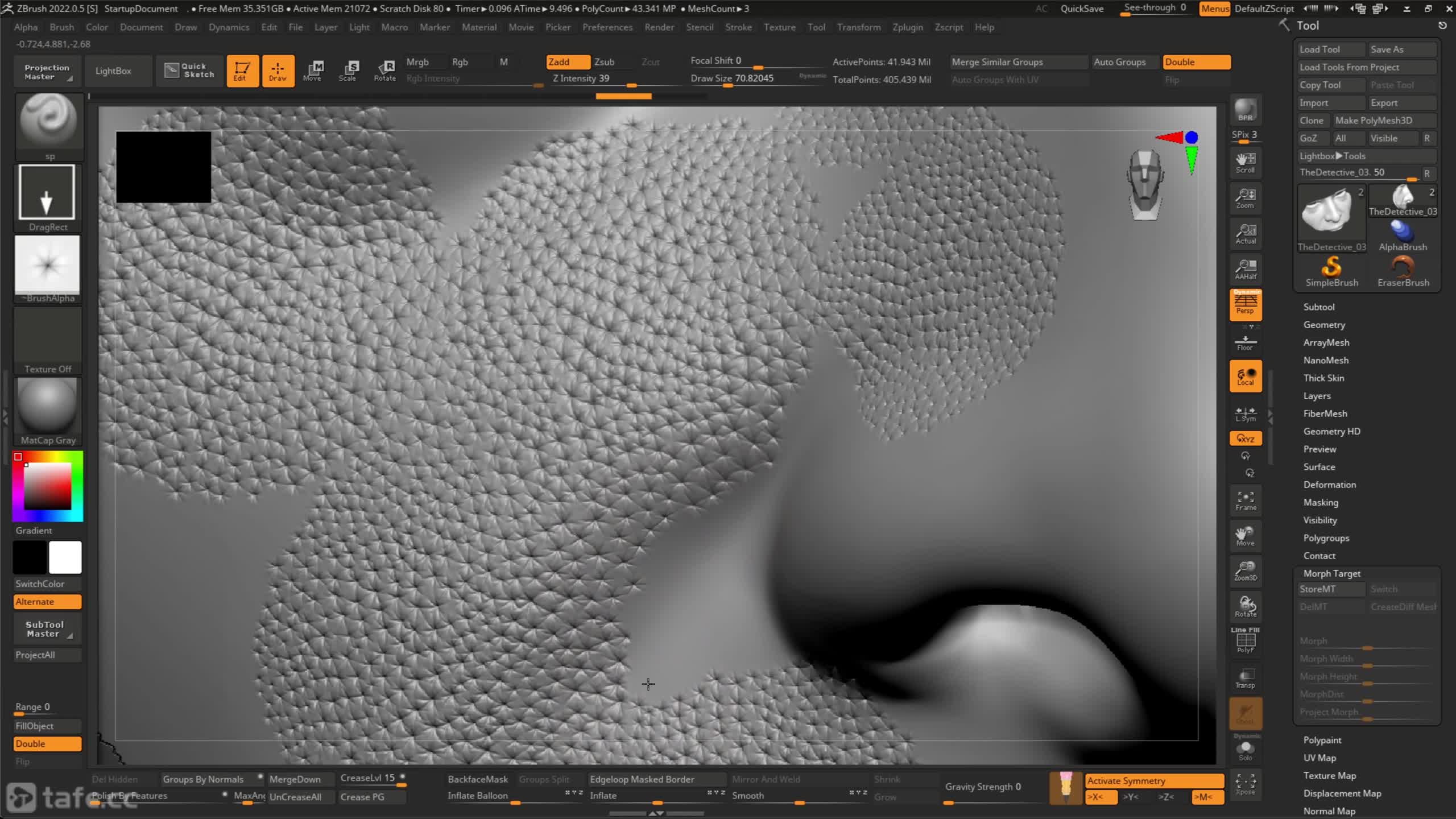
Task: Click the StoreMT button
Action: click(1331, 589)
